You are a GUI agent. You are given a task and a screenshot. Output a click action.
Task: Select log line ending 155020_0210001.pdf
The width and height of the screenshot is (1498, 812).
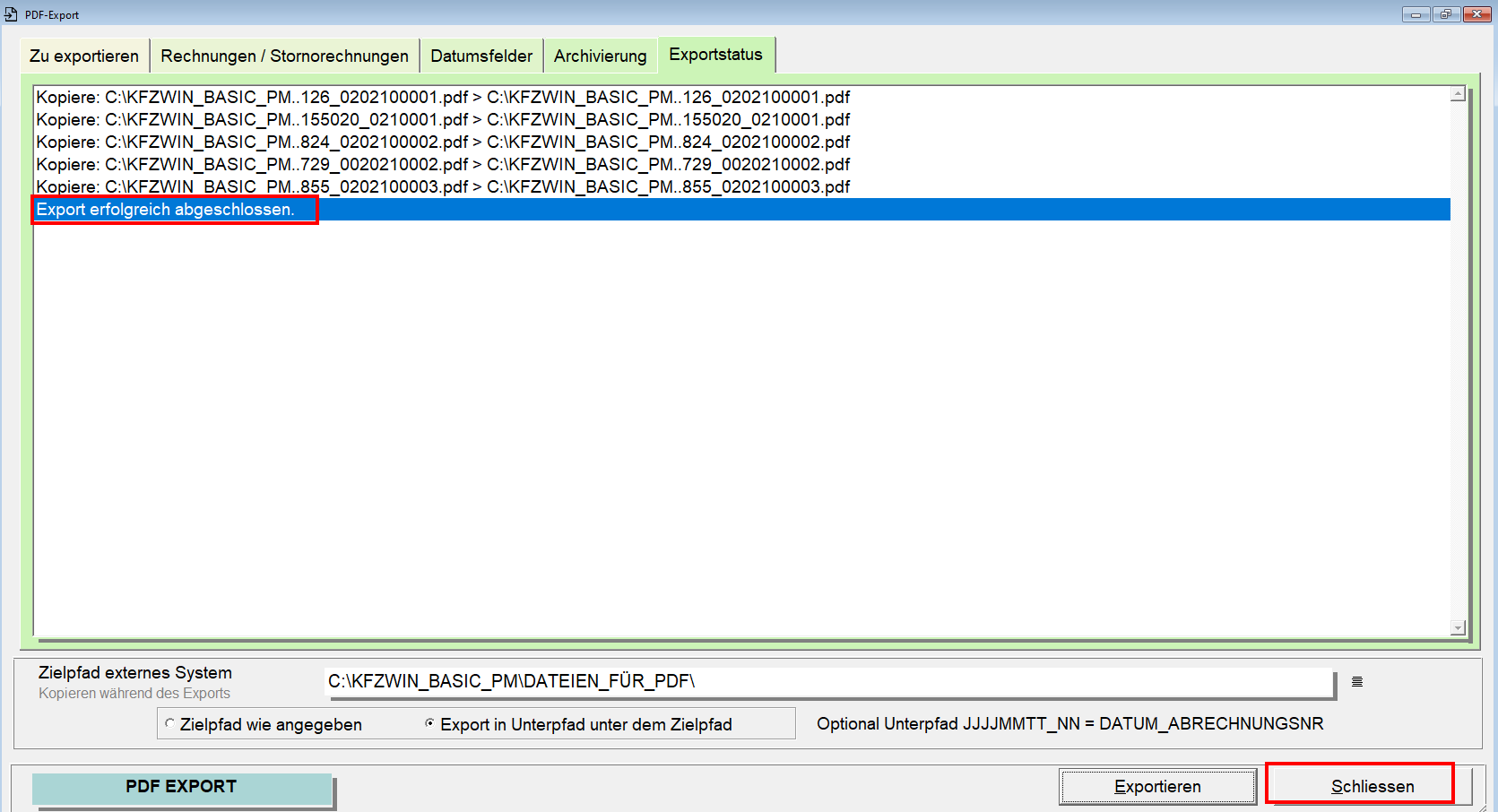(742, 119)
